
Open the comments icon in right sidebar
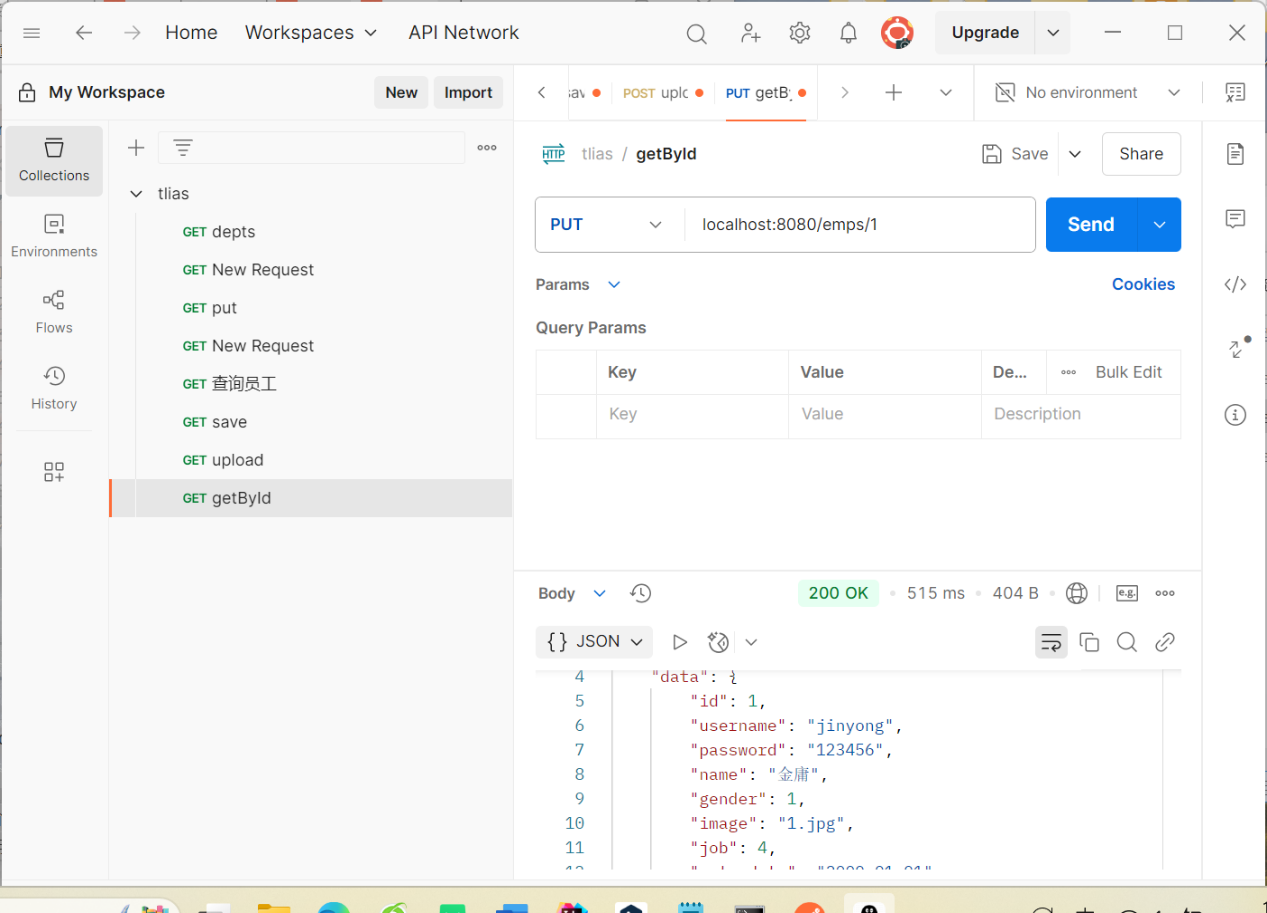pyautogui.click(x=1236, y=218)
